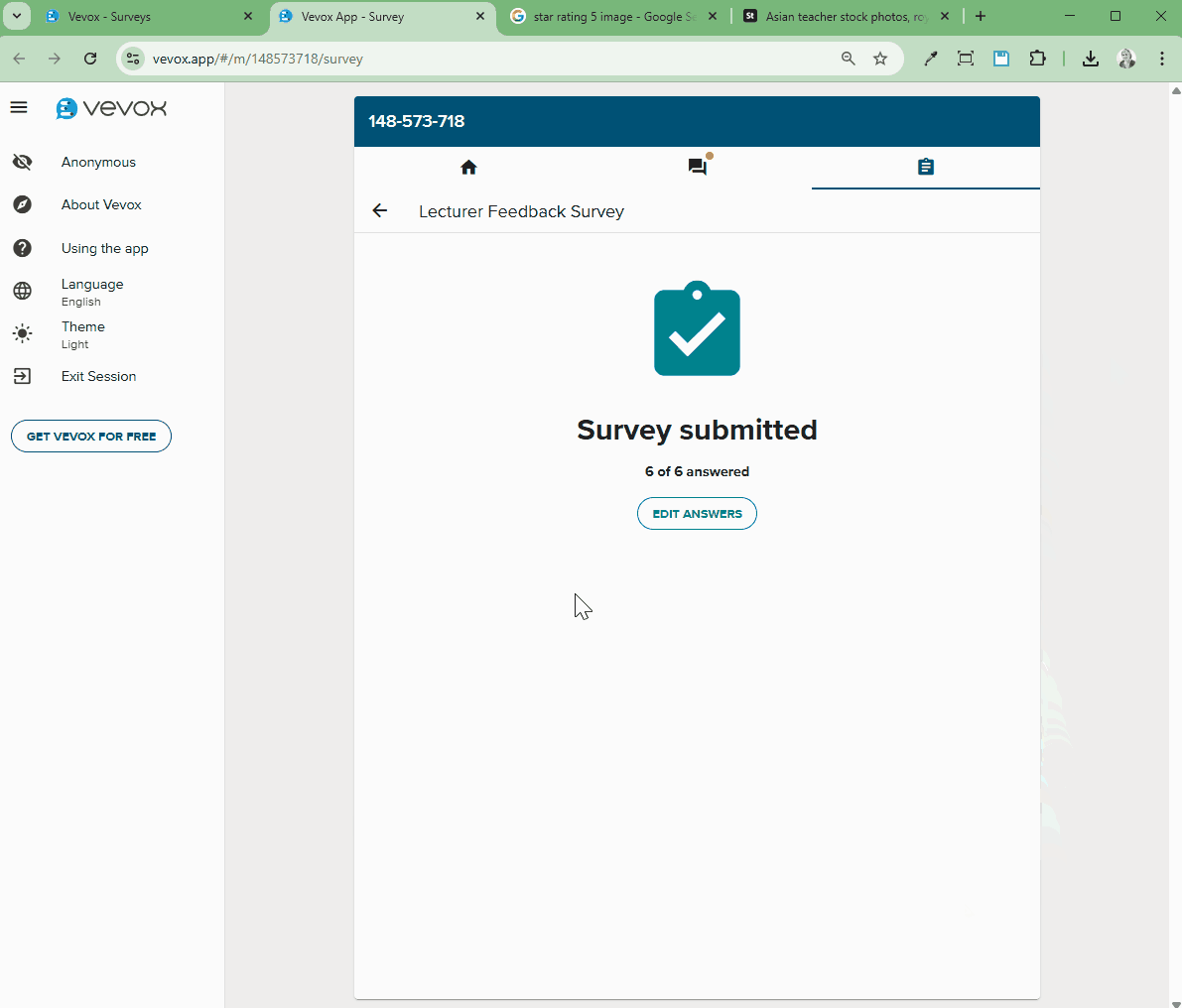The height and width of the screenshot is (1008, 1182).
Task: Open the browser Downloads icon
Action: [x=1090, y=59]
